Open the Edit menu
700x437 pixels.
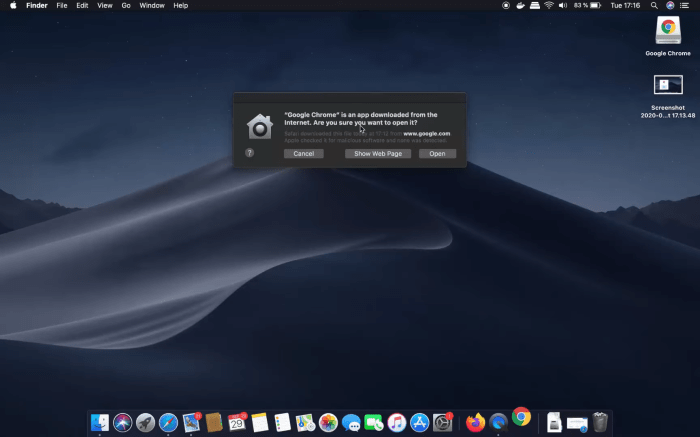point(82,5)
